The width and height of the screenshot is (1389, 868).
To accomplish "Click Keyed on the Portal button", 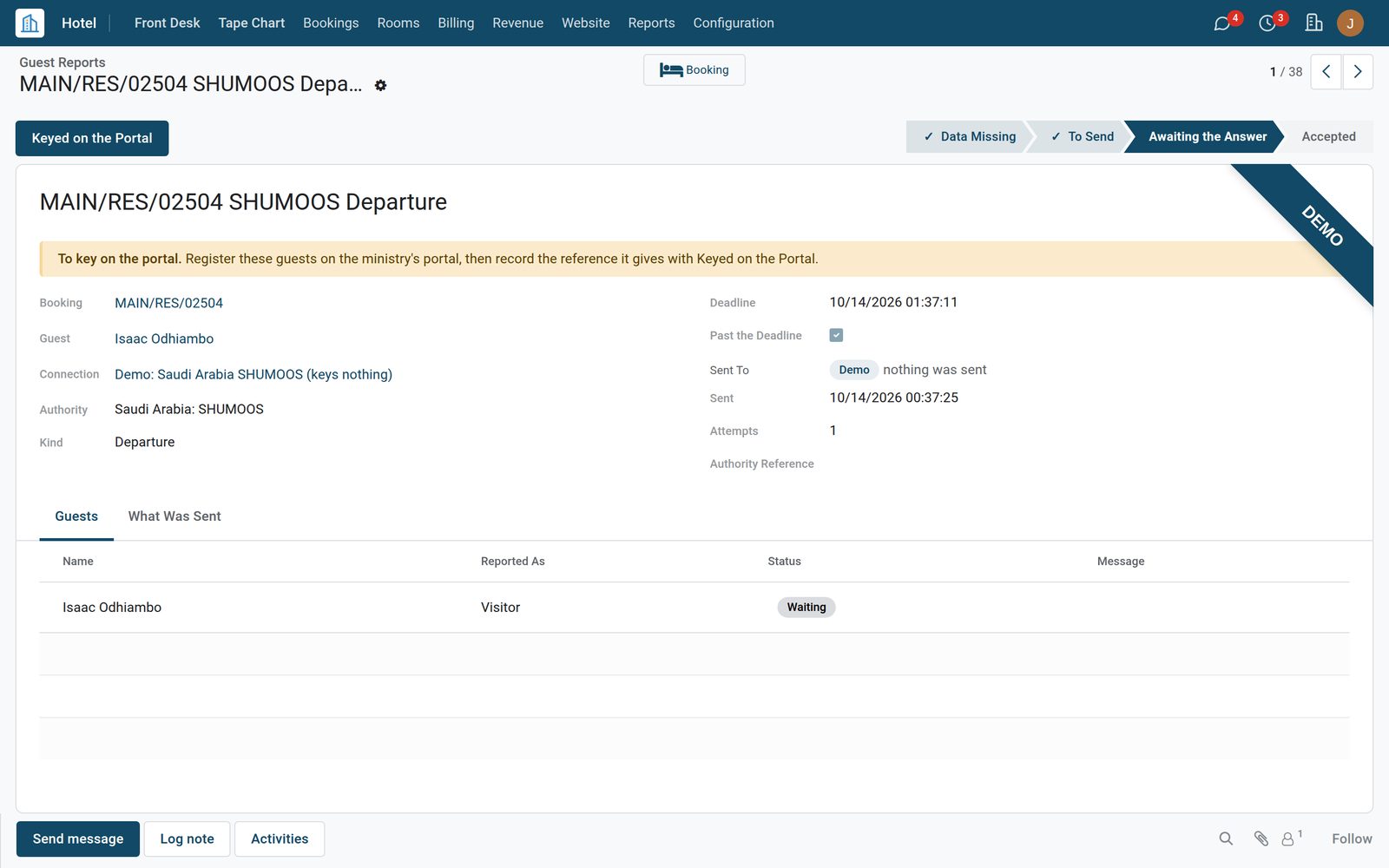I will coord(92,138).
